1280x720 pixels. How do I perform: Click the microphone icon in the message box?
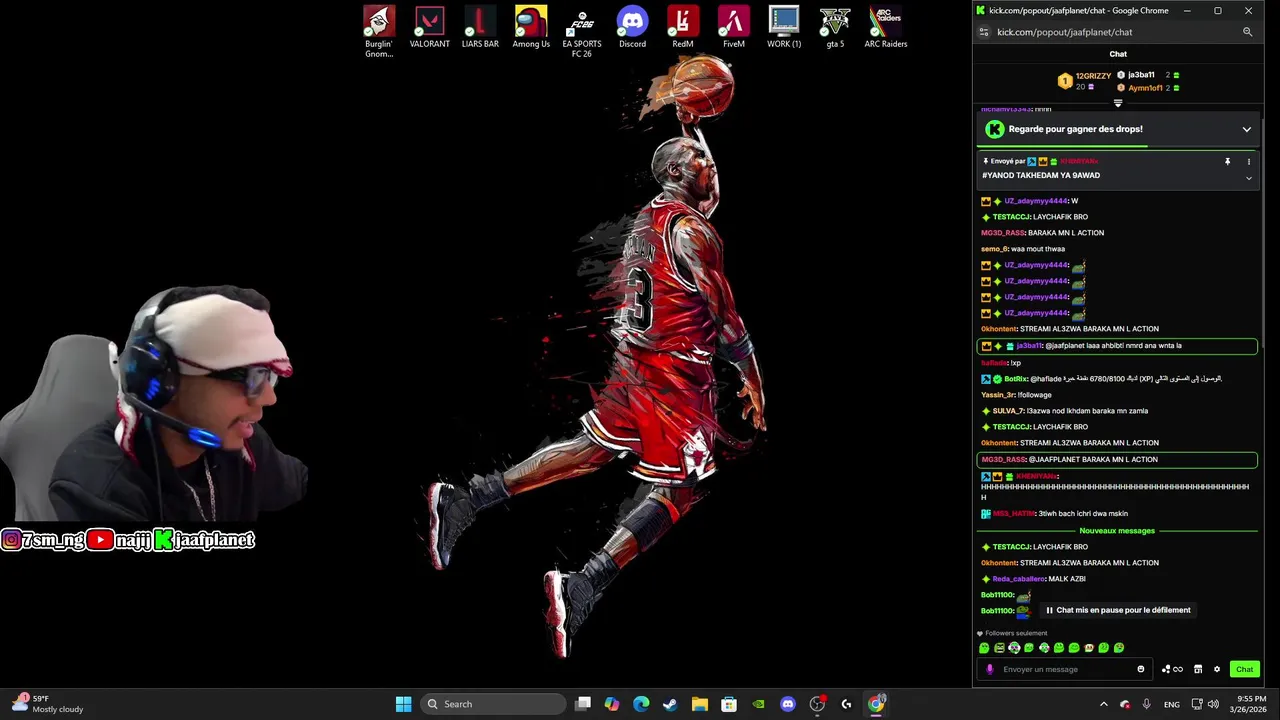point(990,669)
